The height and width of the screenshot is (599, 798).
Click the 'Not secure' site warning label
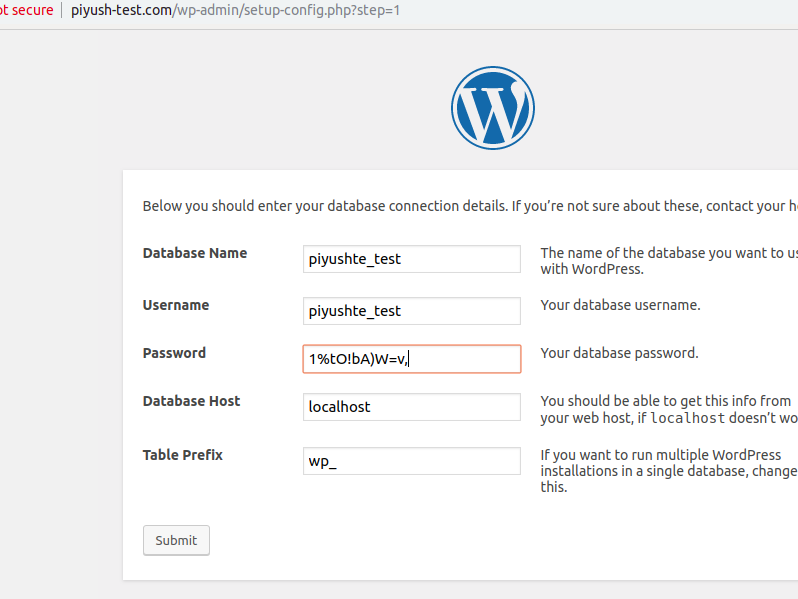click(26, 10)
